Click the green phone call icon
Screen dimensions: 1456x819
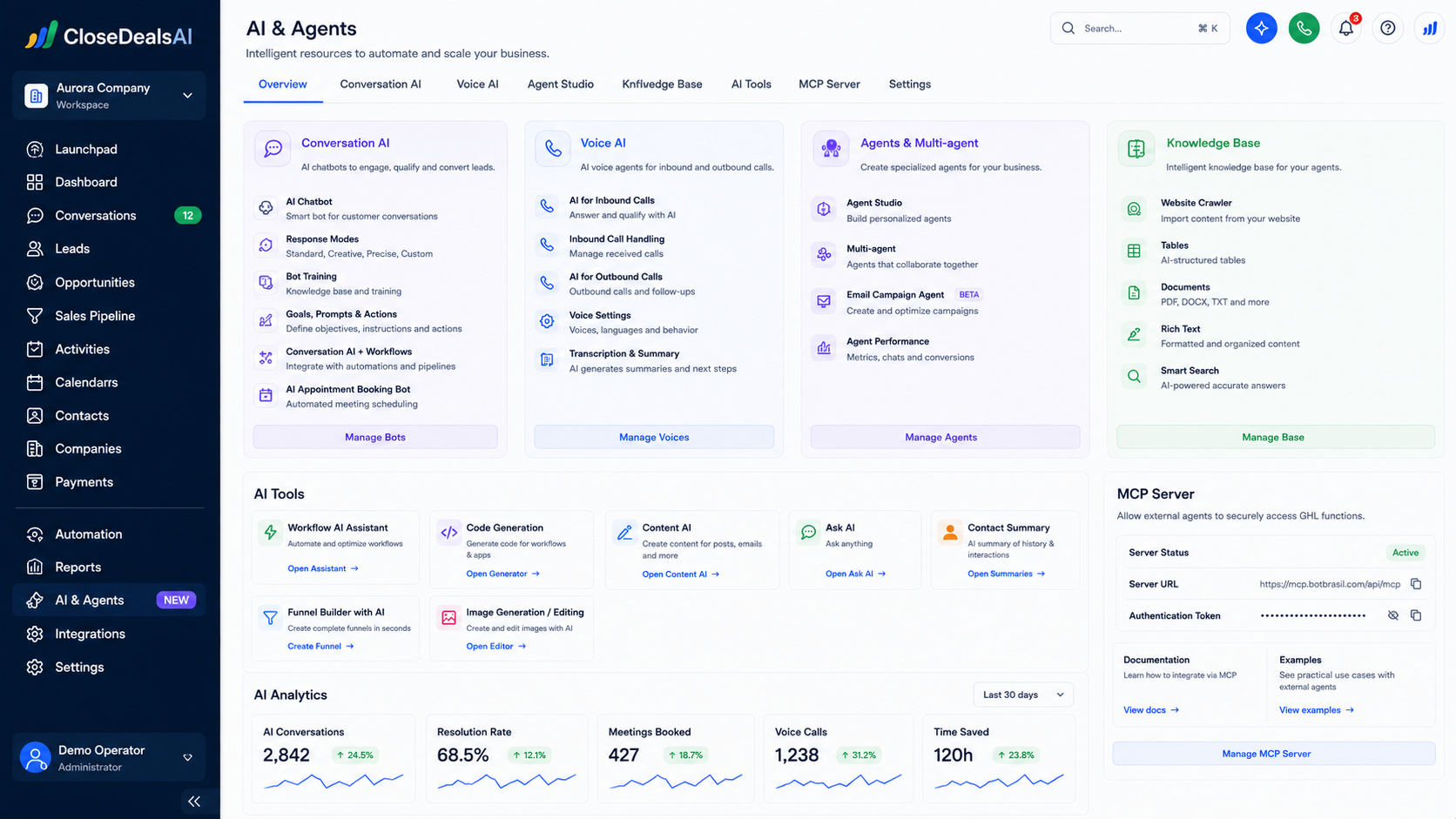[1304, 29]
